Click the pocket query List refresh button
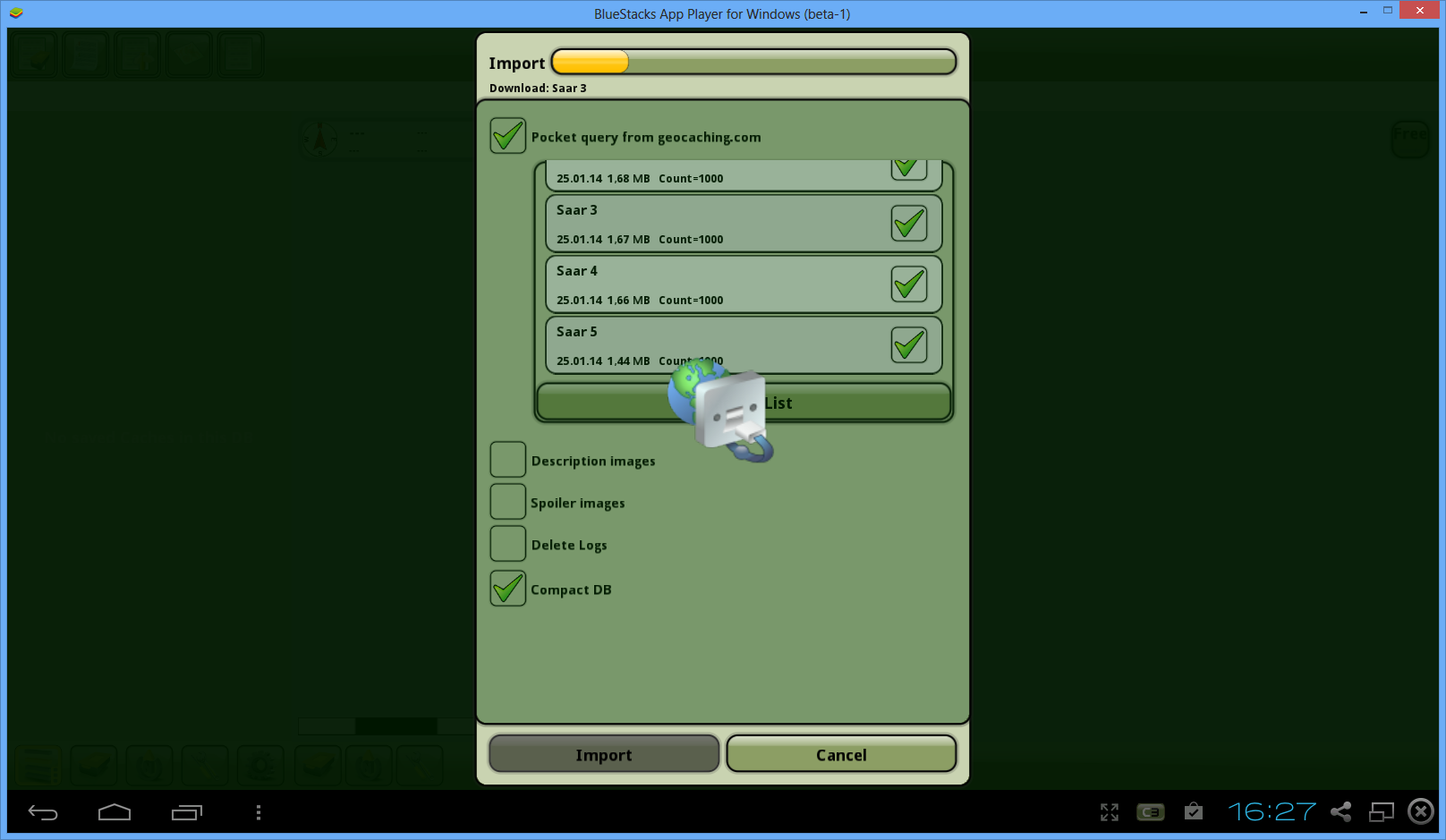Image resolution: width=1446 pixels, height=840 pixels. [744, 403]
